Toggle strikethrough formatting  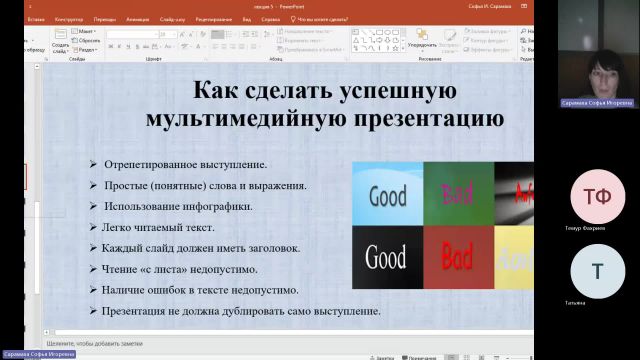pyautogui.click(x=146, y=47)
